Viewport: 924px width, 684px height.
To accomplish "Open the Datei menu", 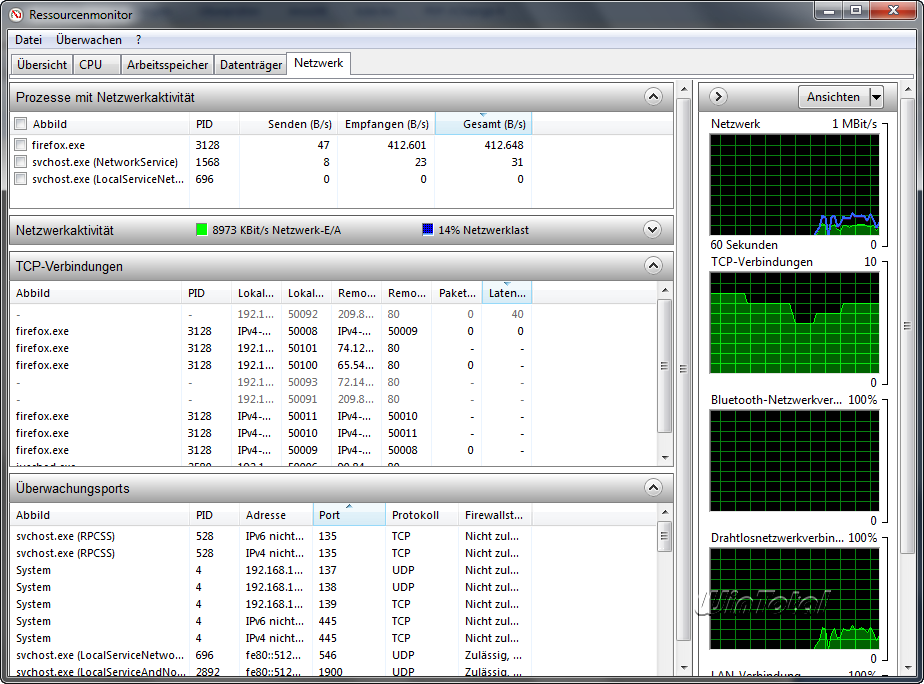I will 28,40.
